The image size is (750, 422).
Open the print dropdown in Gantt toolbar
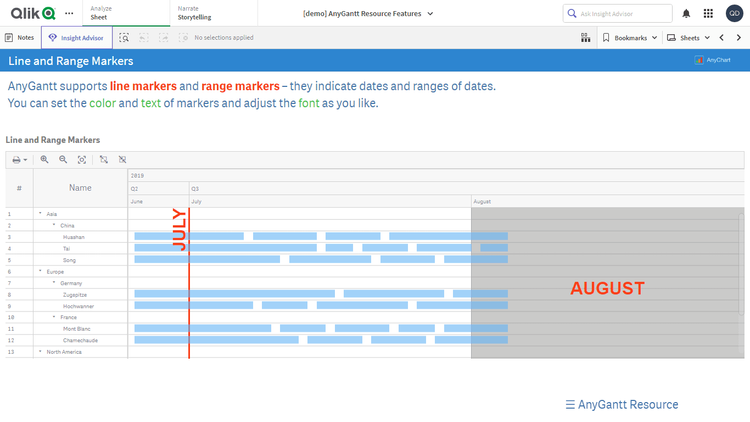(x=20, y=160)
